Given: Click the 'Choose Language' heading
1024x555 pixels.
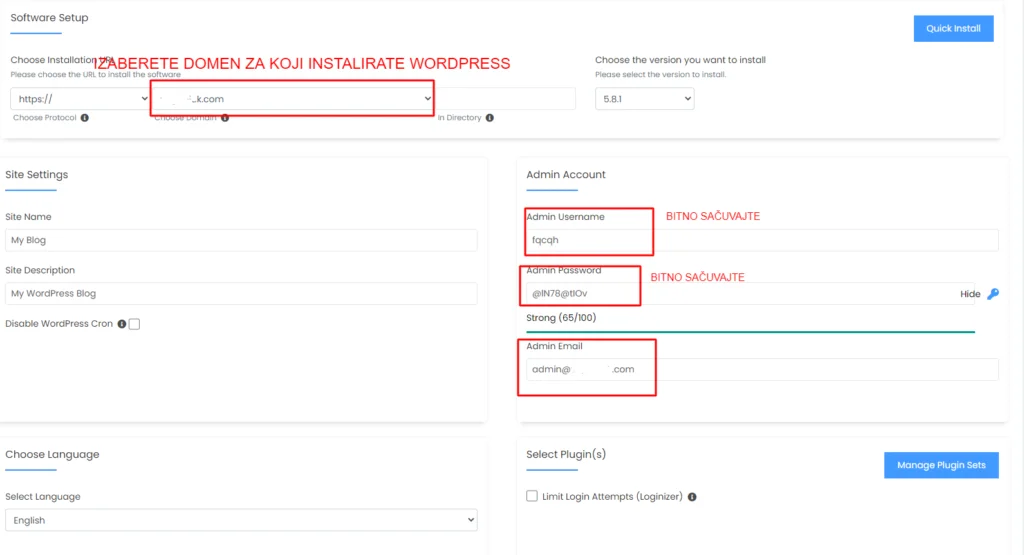Looking at the screenshot, I should coord(52,454).
